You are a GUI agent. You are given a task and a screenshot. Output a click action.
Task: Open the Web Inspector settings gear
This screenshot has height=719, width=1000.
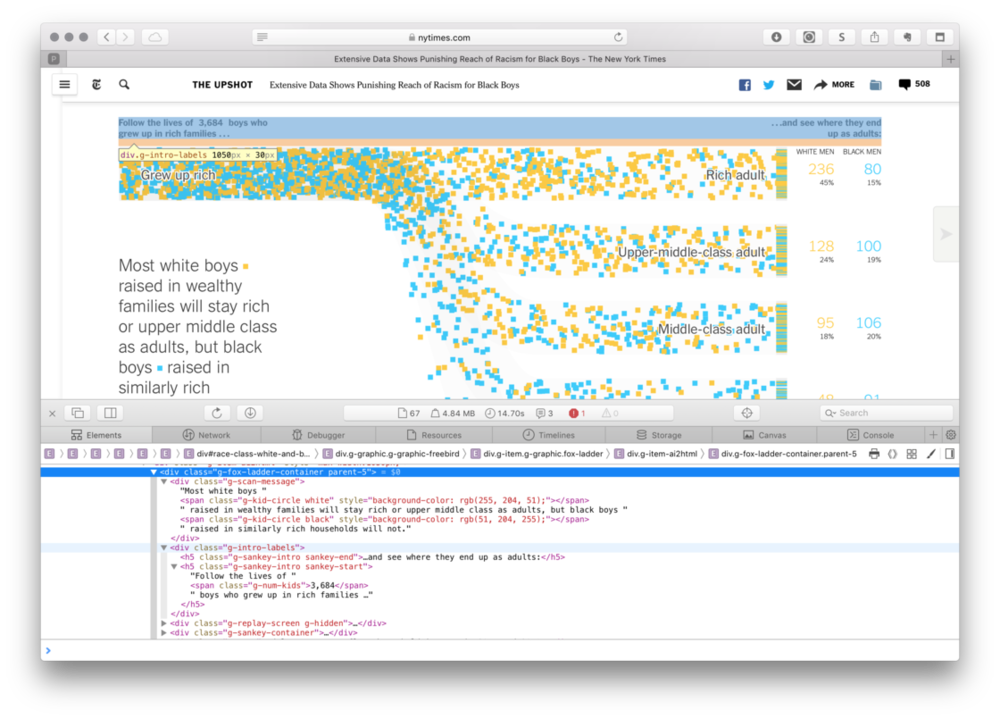click(950, 435)
